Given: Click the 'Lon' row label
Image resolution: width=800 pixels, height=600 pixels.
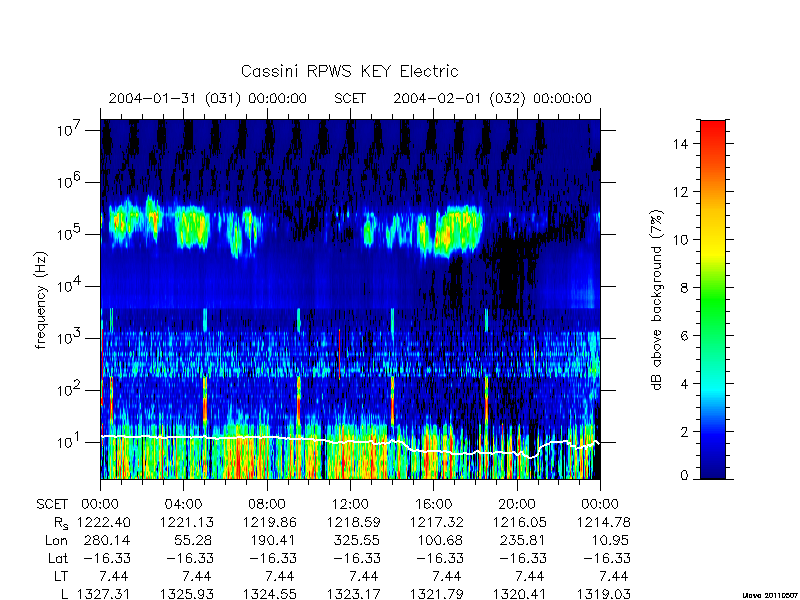Looking at the screenshot, I should pyautogui.click(x=56, y=540).
